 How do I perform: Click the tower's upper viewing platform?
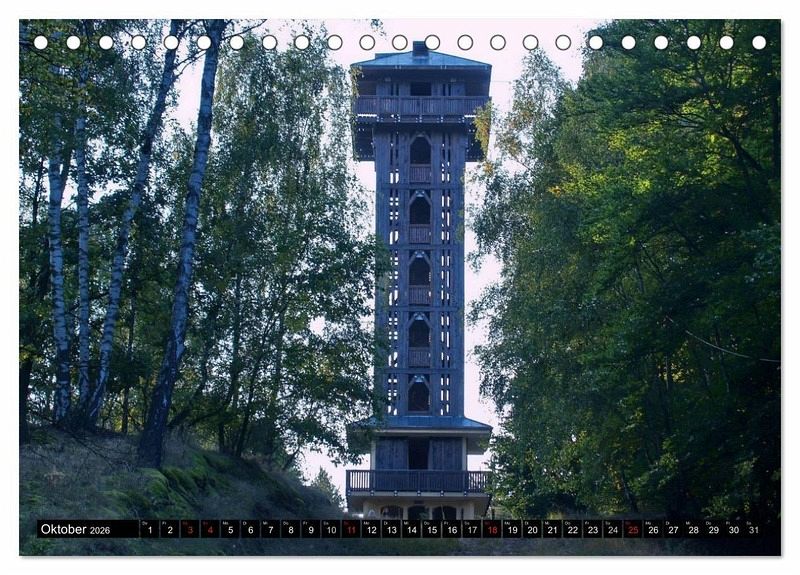[420, 105]
